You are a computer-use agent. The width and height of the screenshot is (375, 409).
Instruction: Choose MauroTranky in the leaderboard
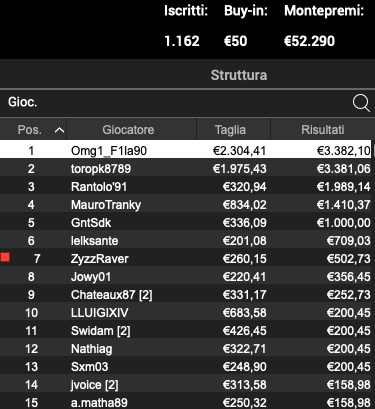click(187, 204)
